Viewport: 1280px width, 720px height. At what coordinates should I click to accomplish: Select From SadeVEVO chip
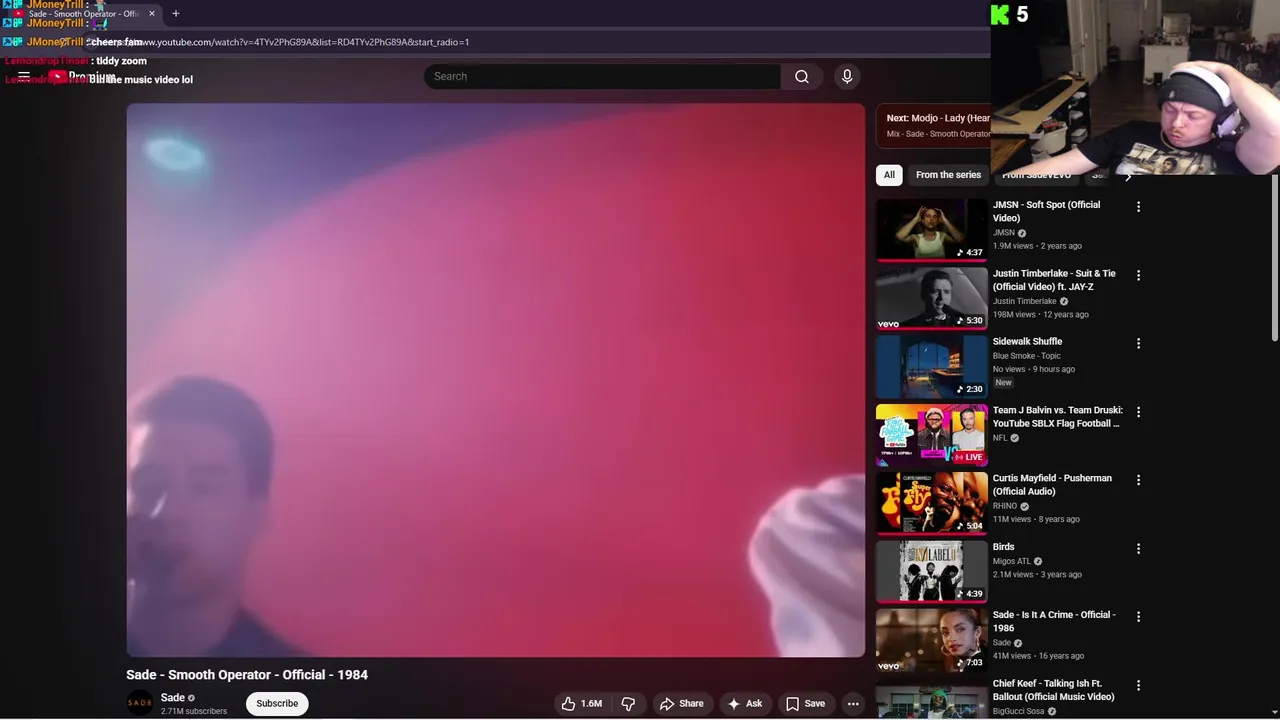1036,176
